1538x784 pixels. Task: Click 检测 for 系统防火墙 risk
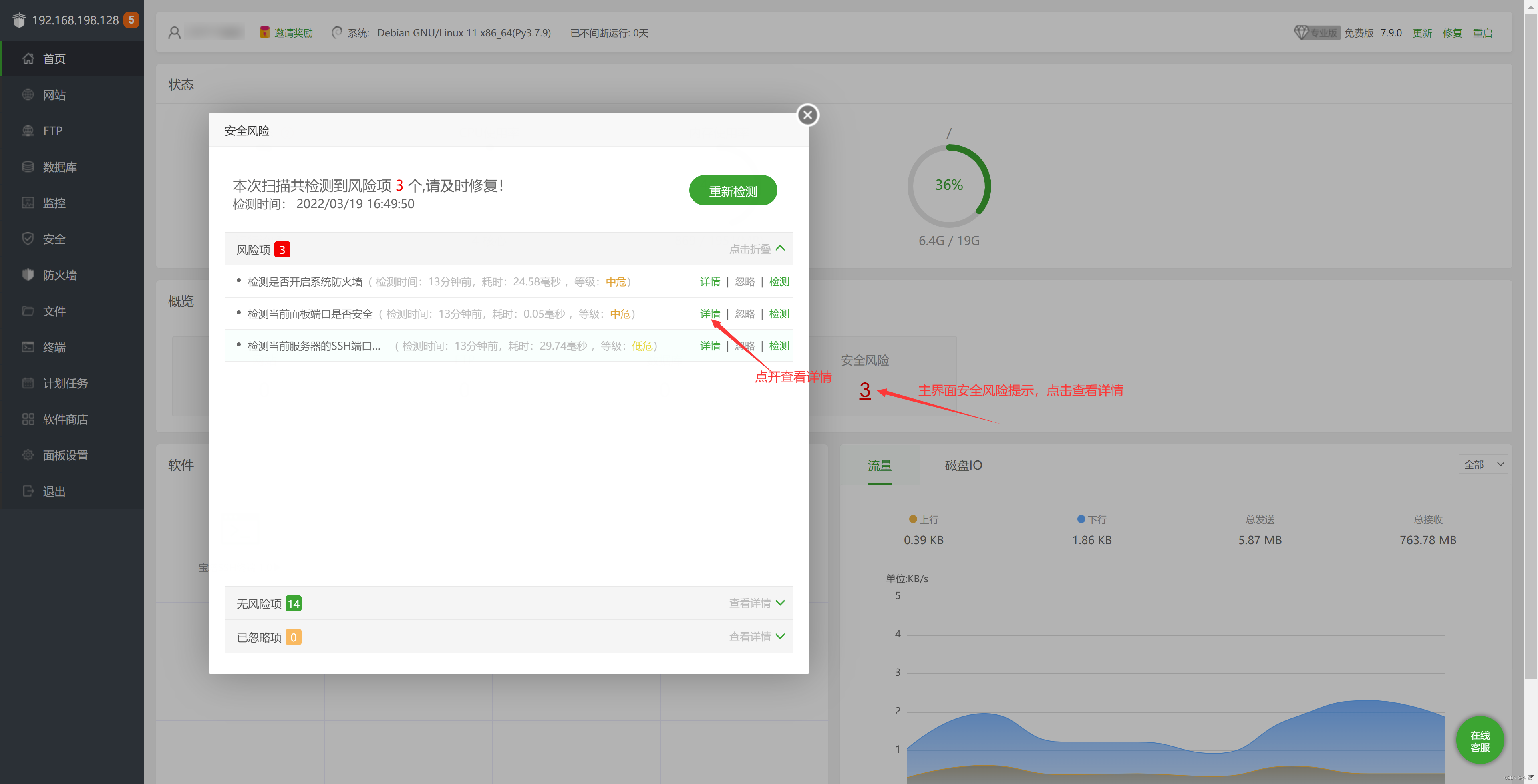[779, 281]
